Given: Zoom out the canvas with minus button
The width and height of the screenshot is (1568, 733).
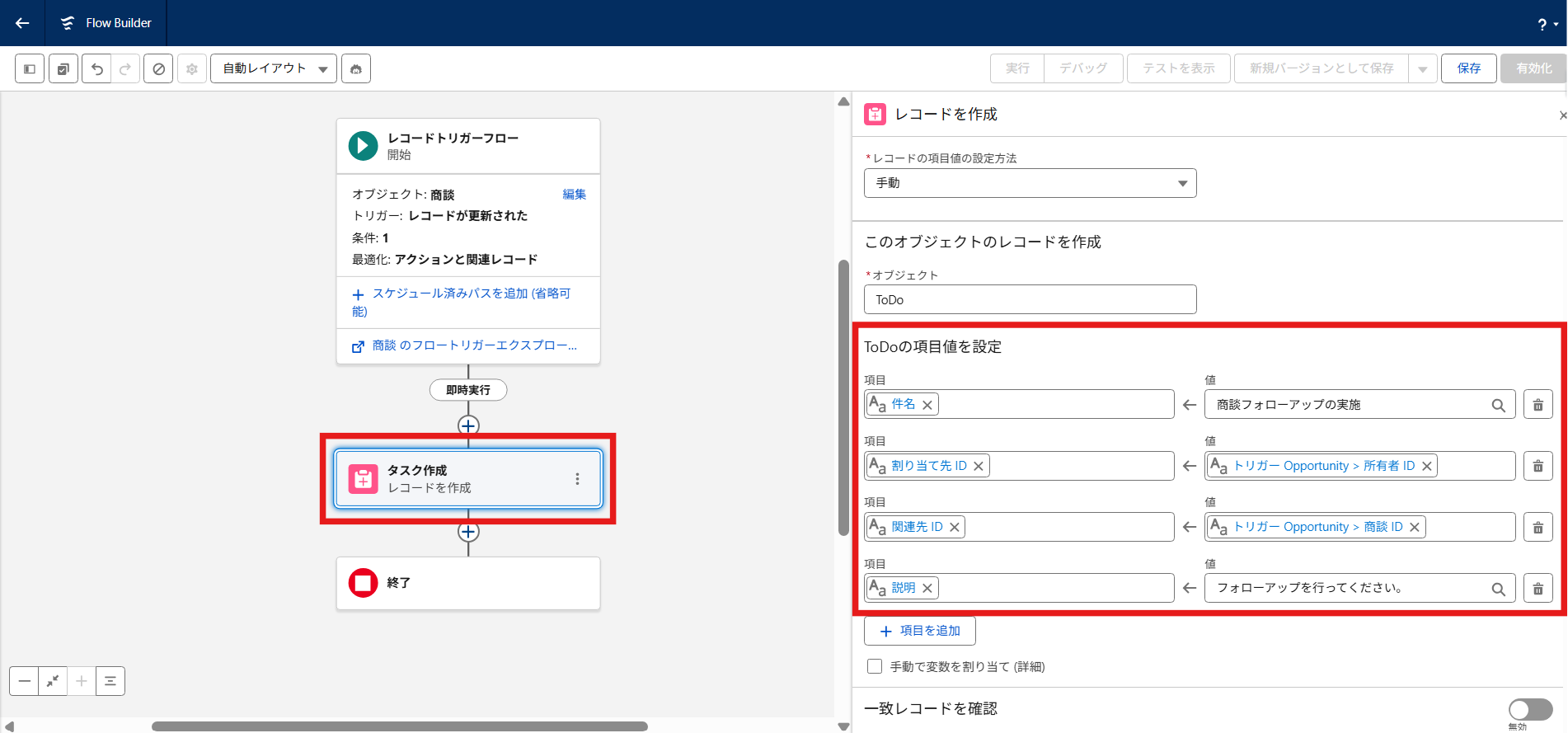Looking at the screenshot, I should 24,681.
